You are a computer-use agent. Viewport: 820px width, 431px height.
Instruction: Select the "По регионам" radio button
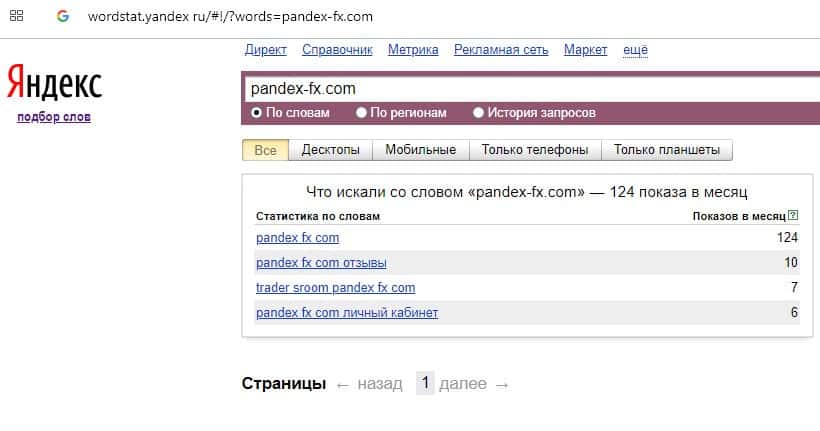click(x=362, y=113)
